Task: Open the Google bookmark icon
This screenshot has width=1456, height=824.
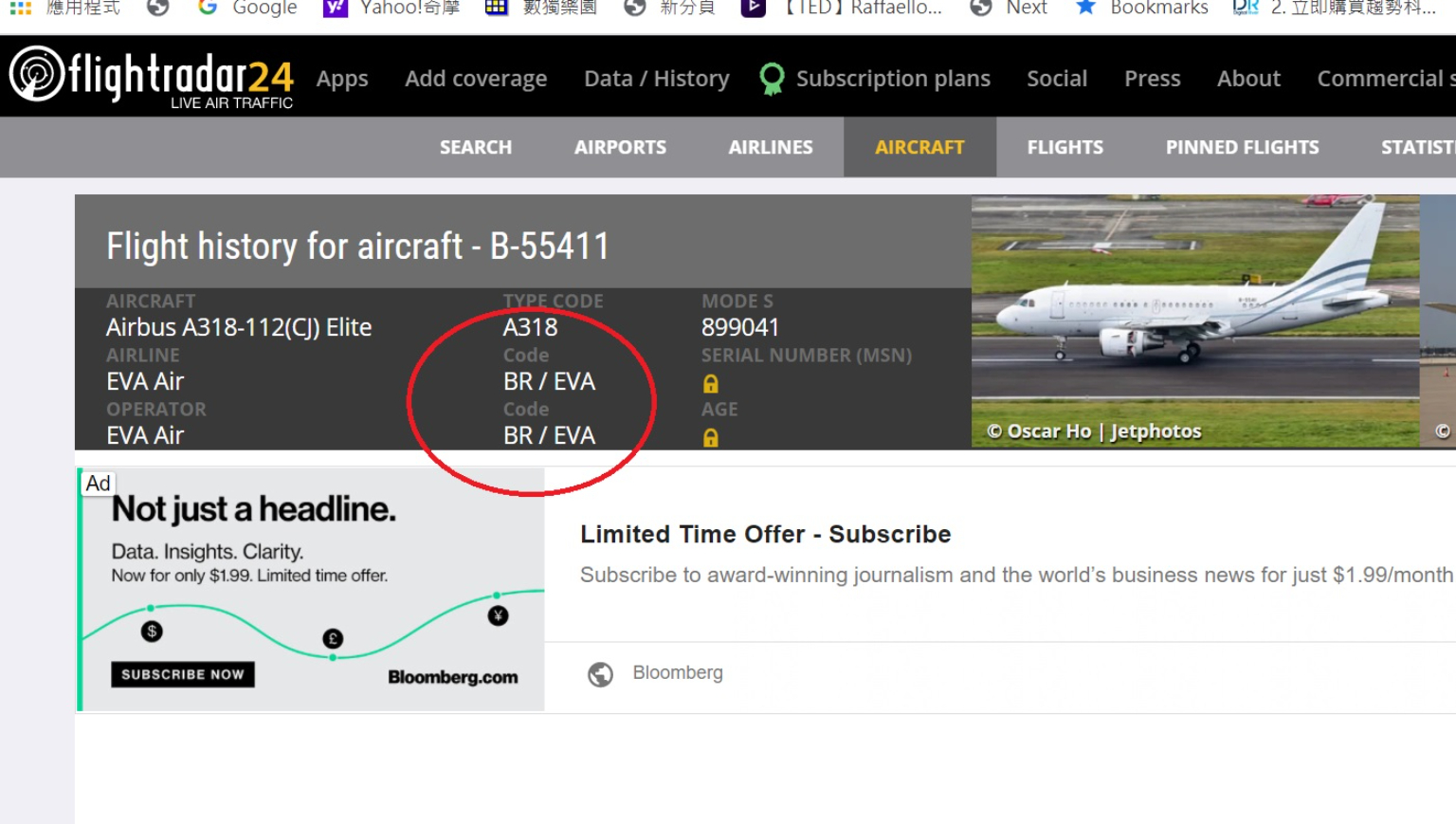Action: pyautogui.click(x=208, y=8)
